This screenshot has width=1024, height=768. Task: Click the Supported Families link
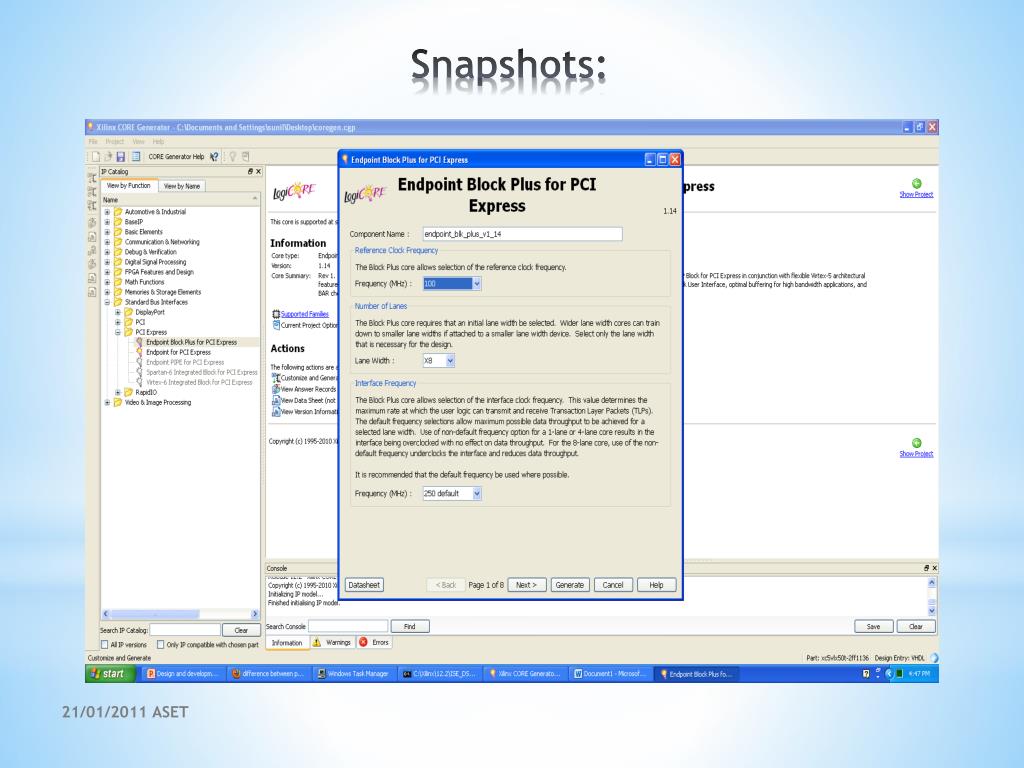coord(304,314)
